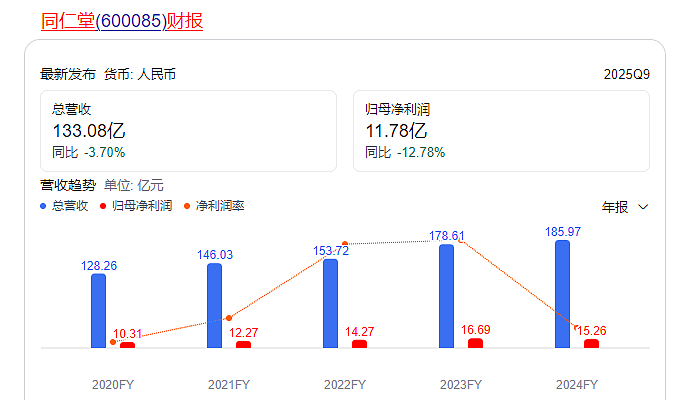Click the 单位: 亿元 label

134,186
